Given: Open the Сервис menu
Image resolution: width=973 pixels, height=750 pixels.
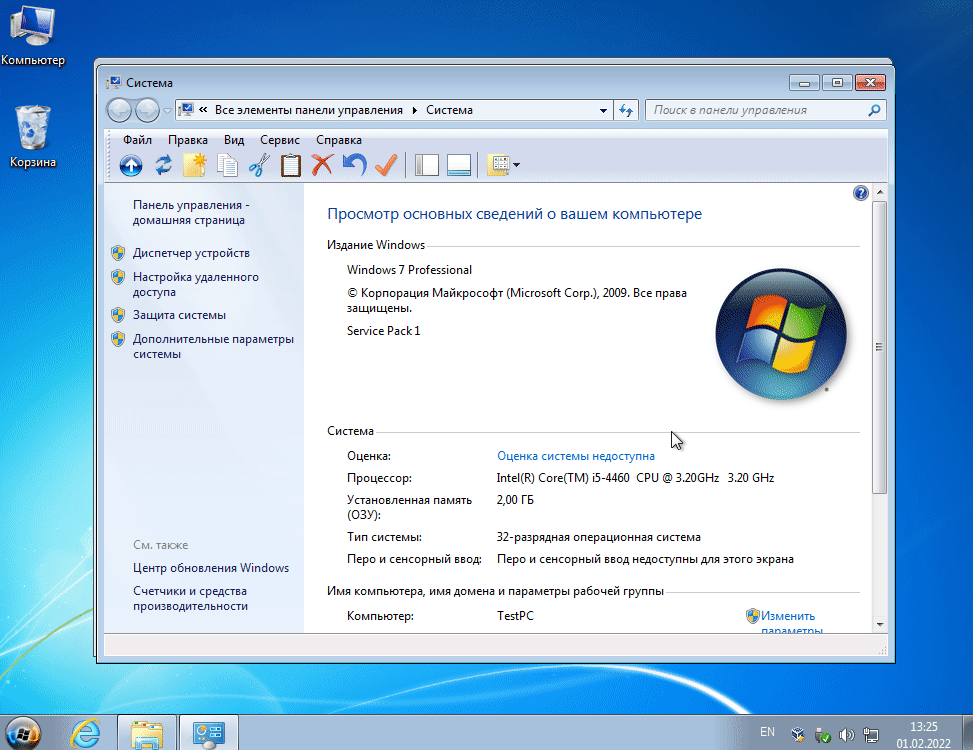Looking at the screenshot, I should coord(279,140).
